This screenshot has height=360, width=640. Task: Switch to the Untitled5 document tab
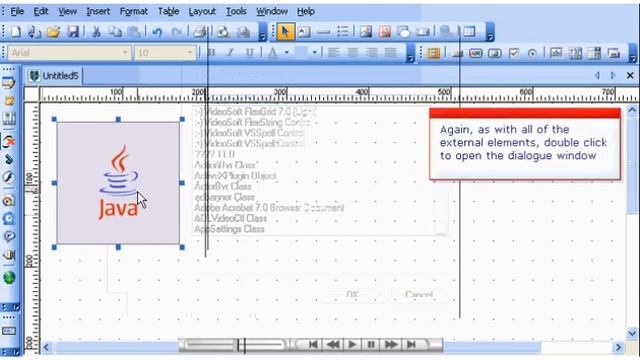point(55,76)
